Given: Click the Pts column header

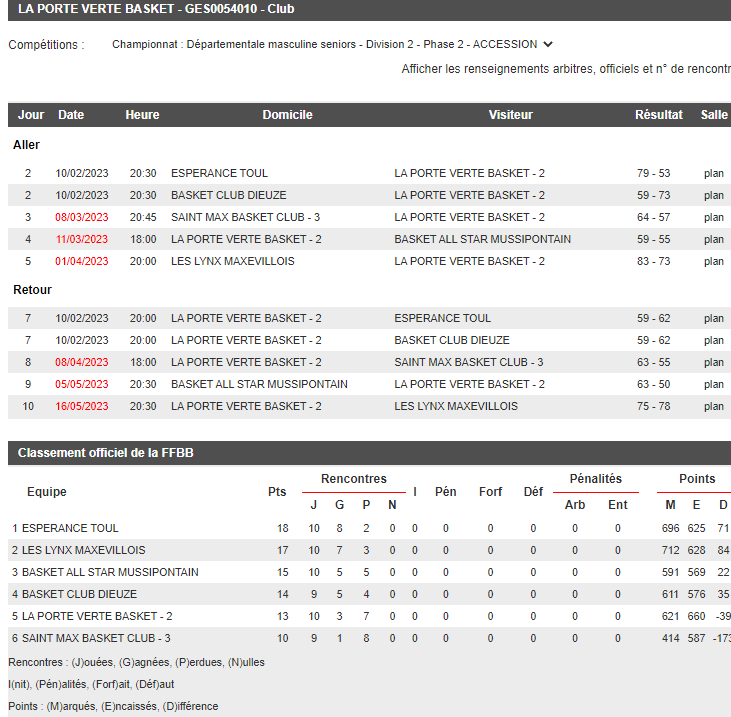Looking at the screenshot, I should coord(277,492).
